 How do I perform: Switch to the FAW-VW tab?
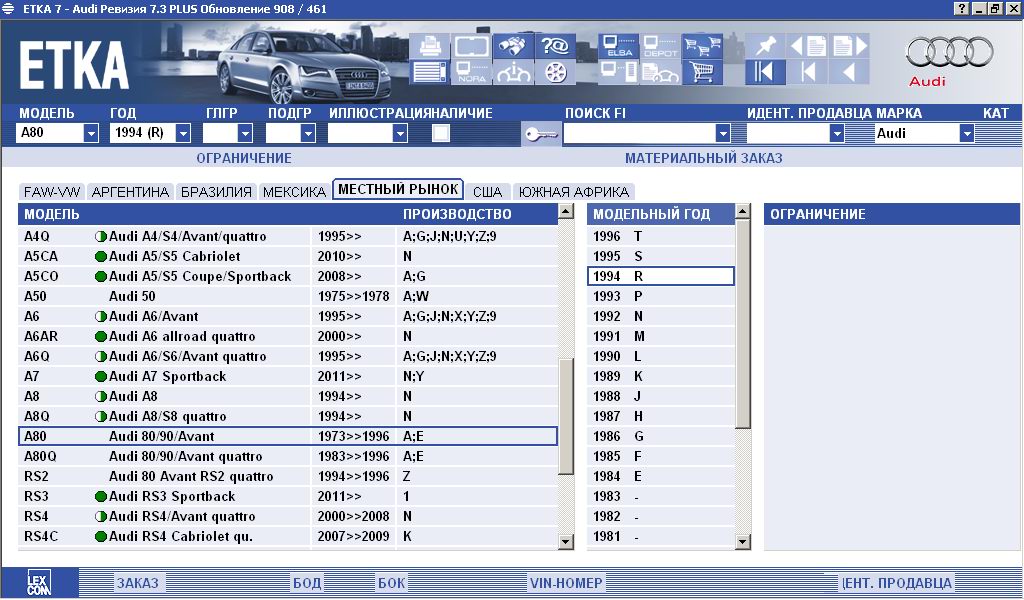point(52,192)
